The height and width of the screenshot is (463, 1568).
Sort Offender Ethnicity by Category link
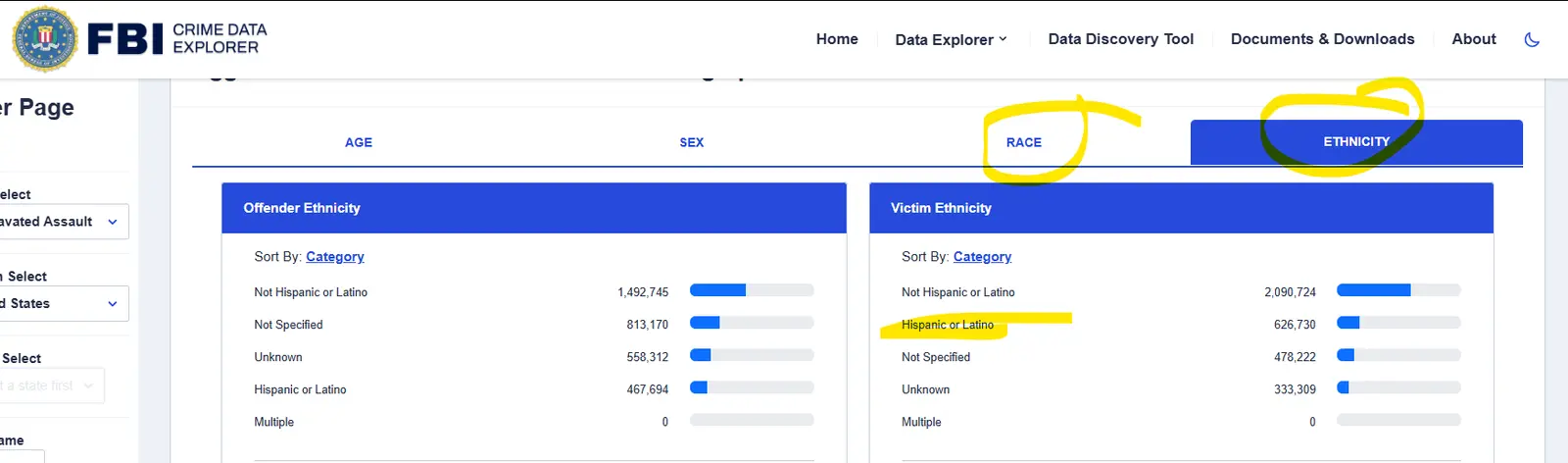tap(334, 257)
